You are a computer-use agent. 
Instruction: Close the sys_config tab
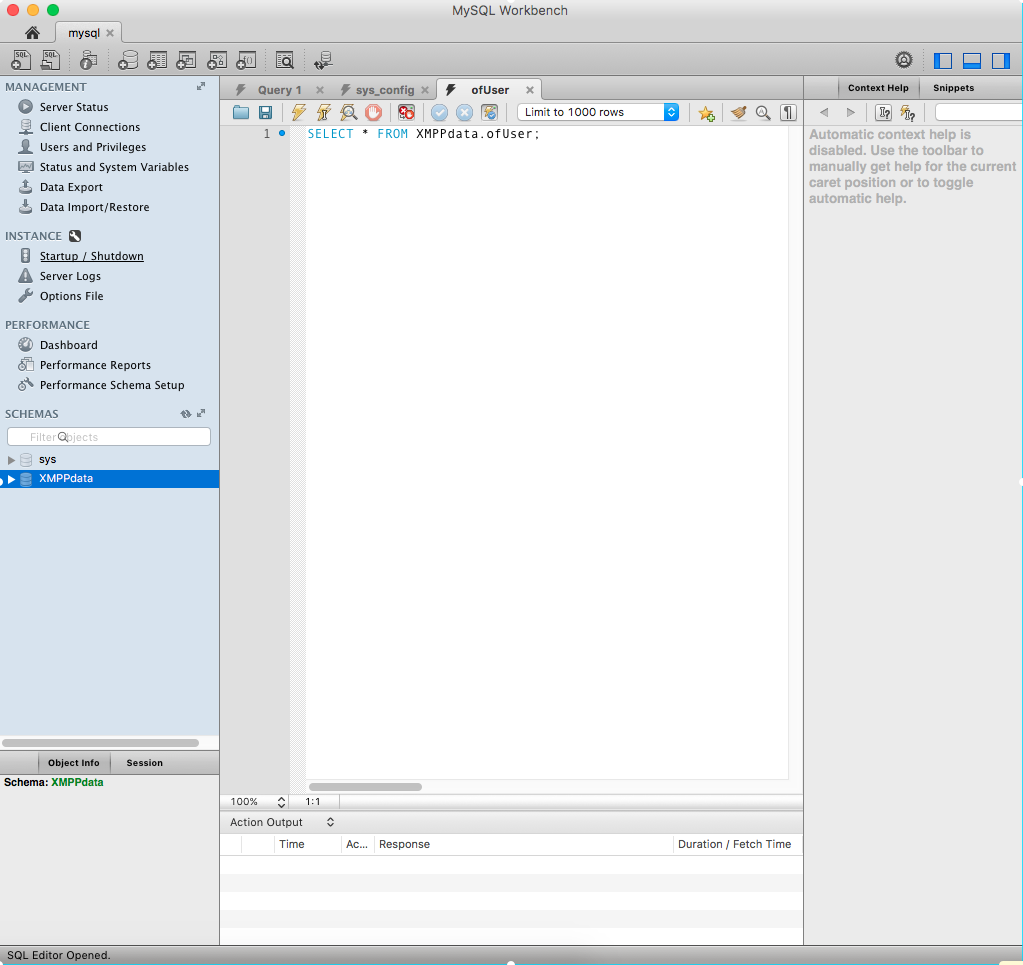(x=425, y=90)
